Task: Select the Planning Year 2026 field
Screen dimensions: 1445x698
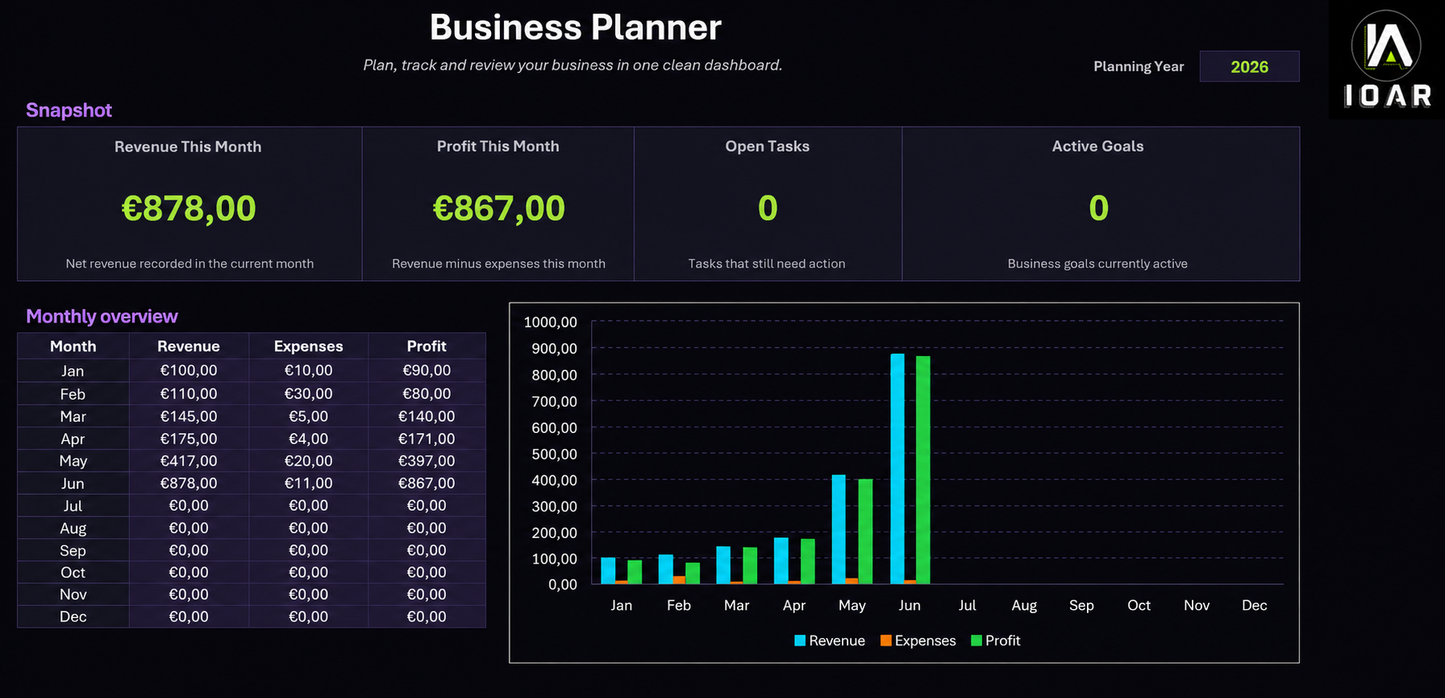Action: click(x=1249, y=66)
